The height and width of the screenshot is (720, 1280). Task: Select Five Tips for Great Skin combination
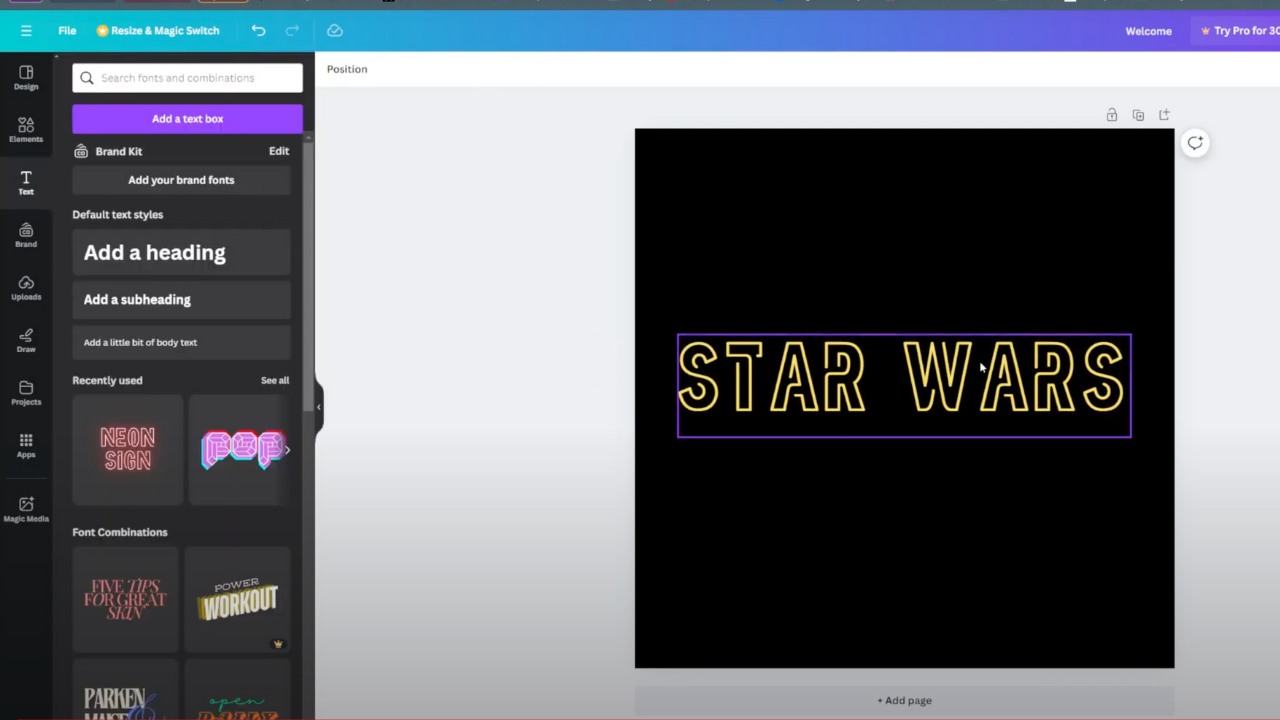[125, 600]
